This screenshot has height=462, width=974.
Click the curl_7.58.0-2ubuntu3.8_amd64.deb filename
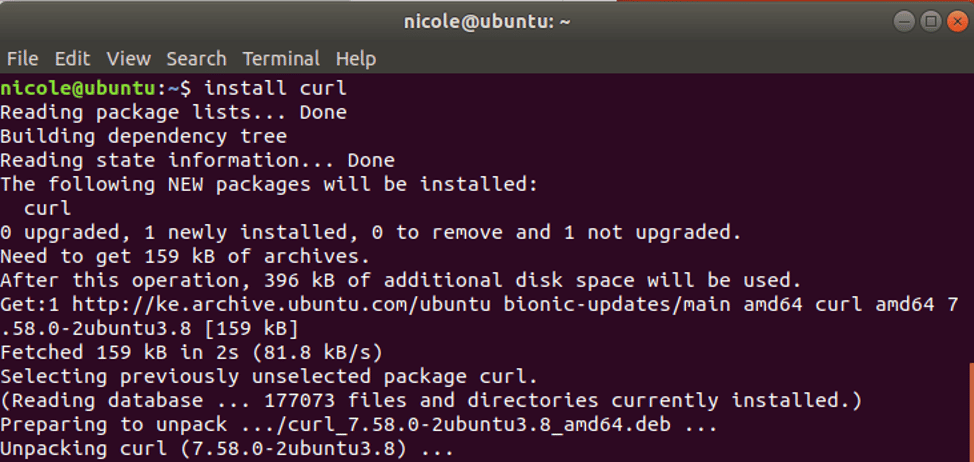pyautogui.click(x=480, y=425)
